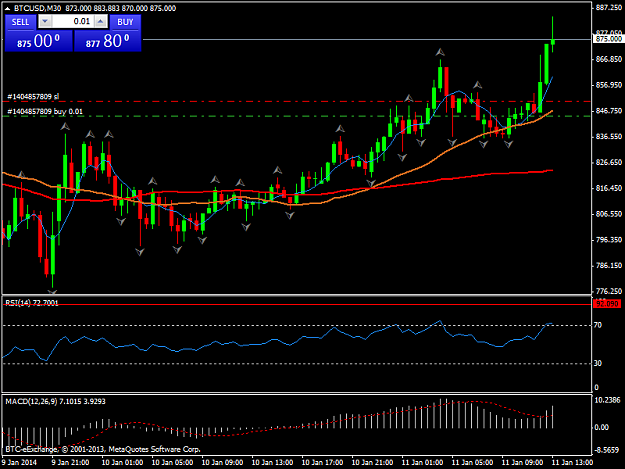
Task: Click the 796.350 price scale label
Action: 609,239
